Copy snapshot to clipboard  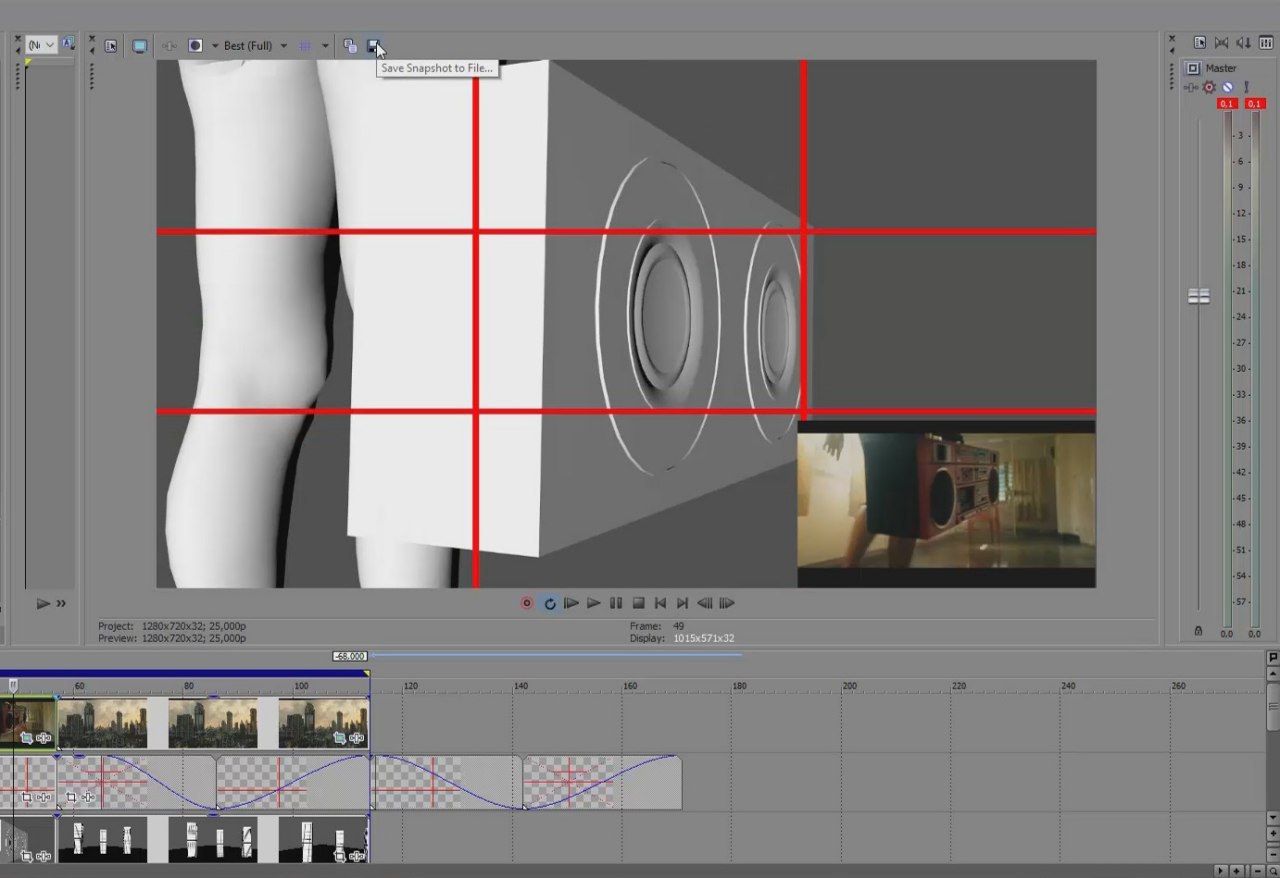point(350,46)
